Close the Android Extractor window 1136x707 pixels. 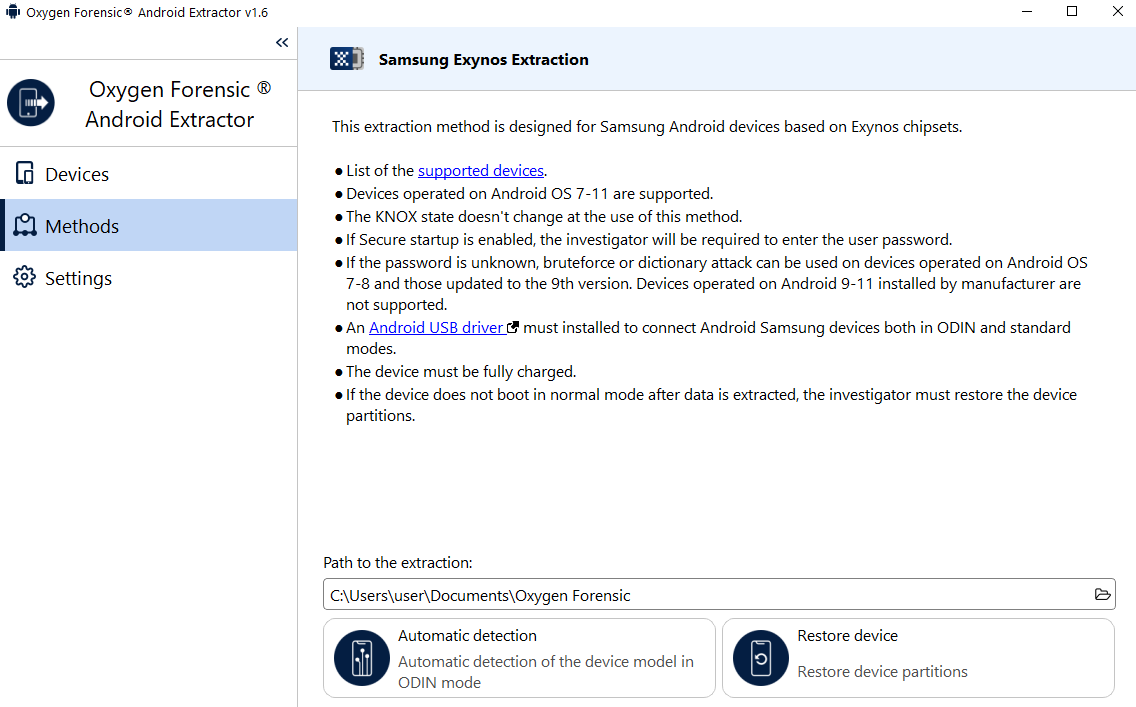point(1118,12)
